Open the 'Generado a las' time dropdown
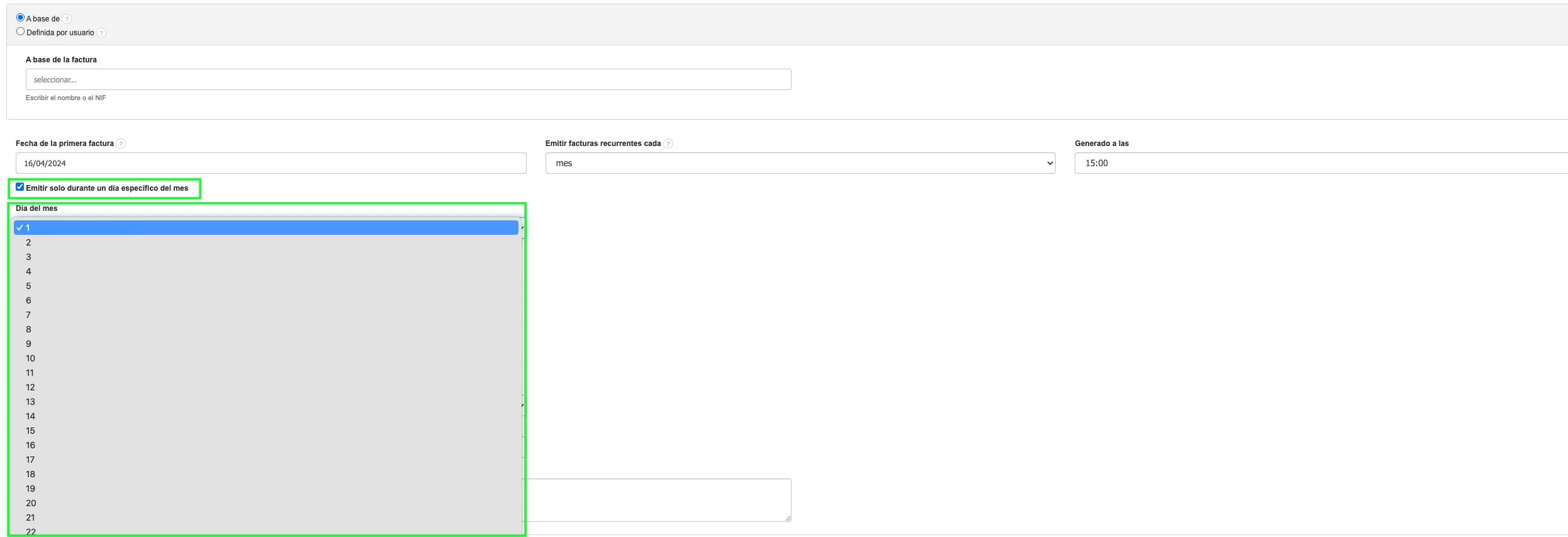 point(1321,163)
